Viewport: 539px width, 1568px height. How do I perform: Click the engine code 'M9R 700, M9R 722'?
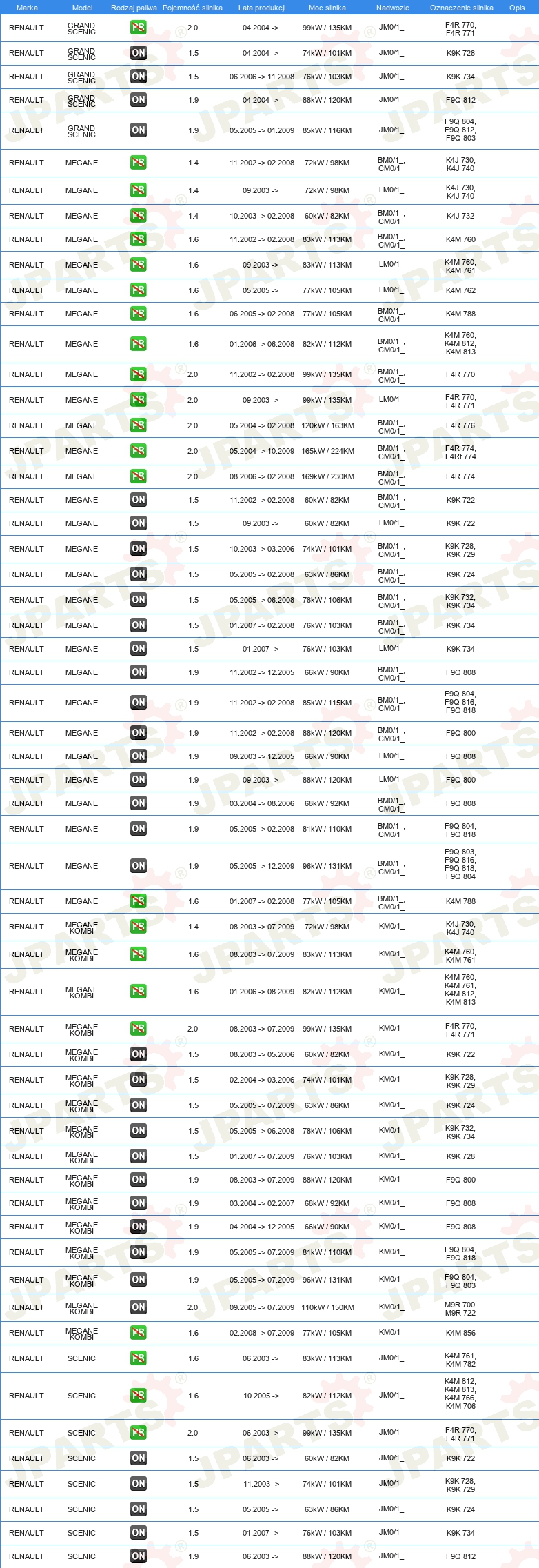(460, 1307)
